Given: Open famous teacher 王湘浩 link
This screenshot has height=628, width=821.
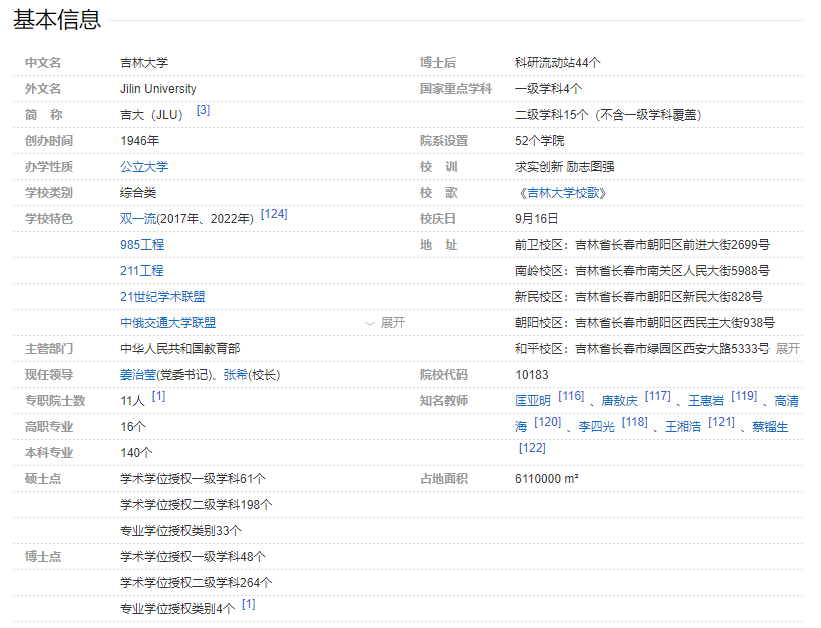Looking at the screenshot, I should [x=683, y=427].
